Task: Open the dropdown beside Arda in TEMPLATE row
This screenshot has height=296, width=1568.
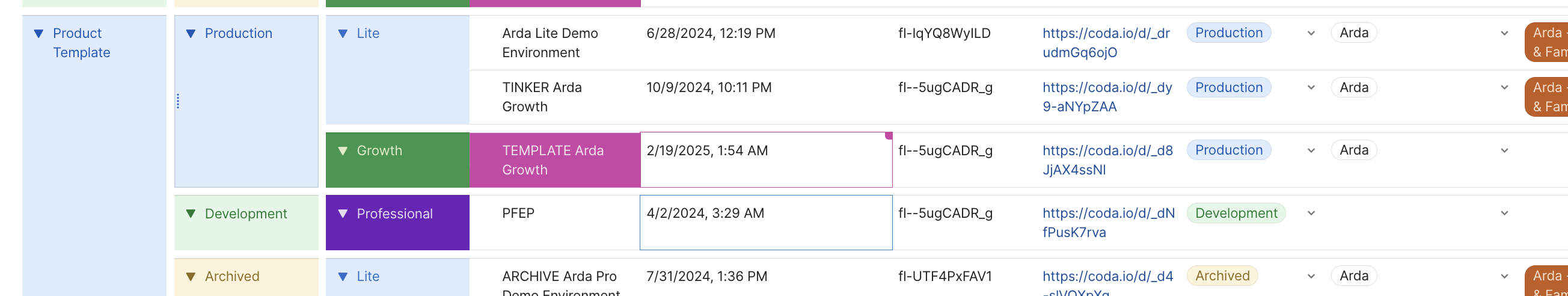Action: [1504, 150]
